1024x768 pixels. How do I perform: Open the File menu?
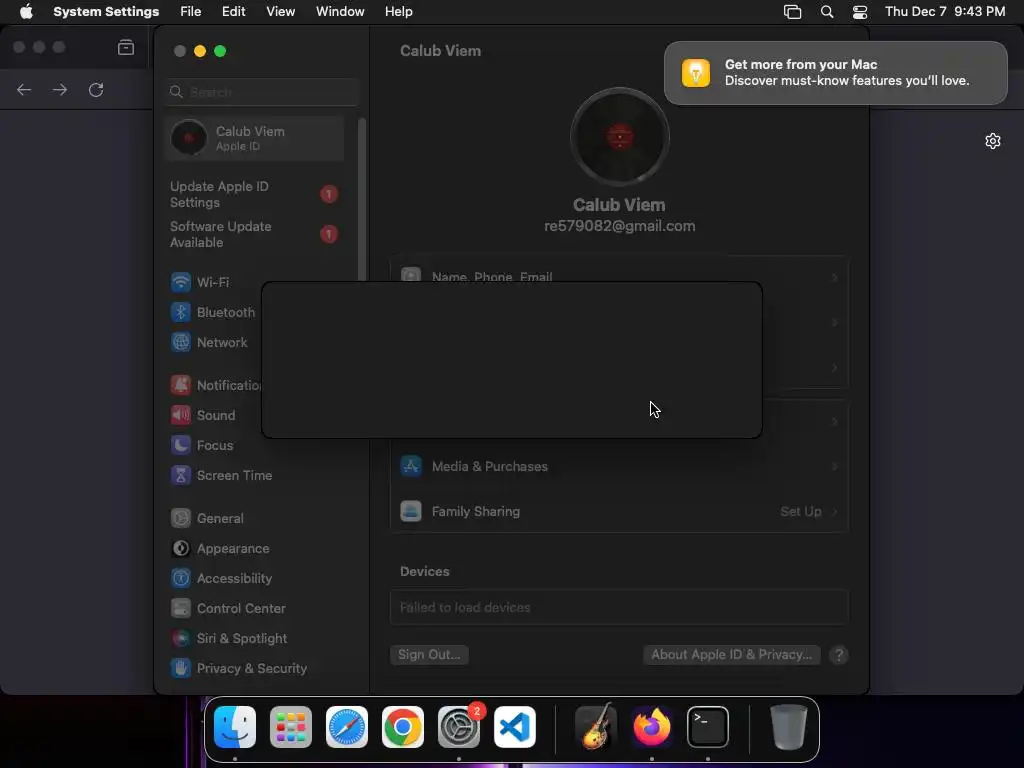pyautogui.click(x=191, y=12)
